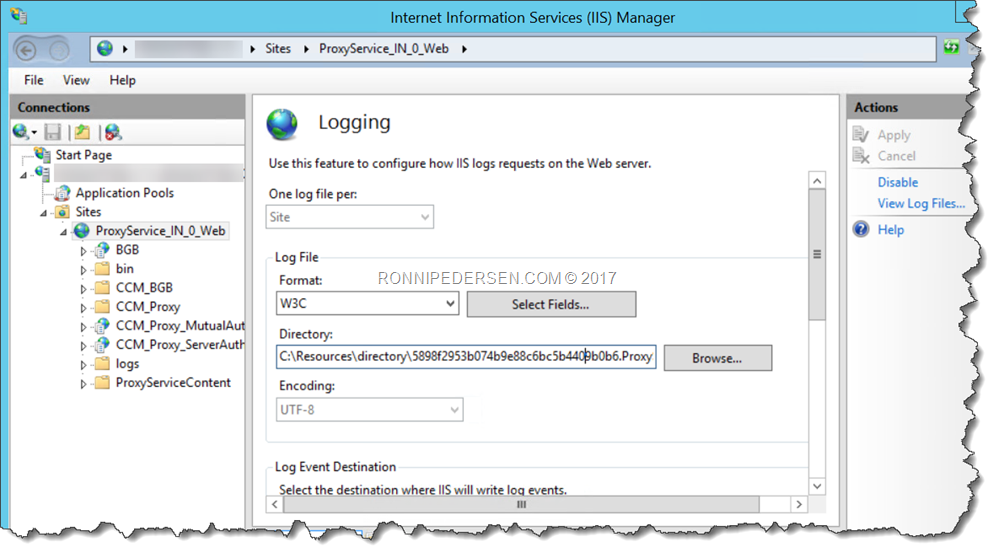Viewport: 999px width, 558px height.
Task: Click the BGB application icon
Action: click(x=101, y=250)
